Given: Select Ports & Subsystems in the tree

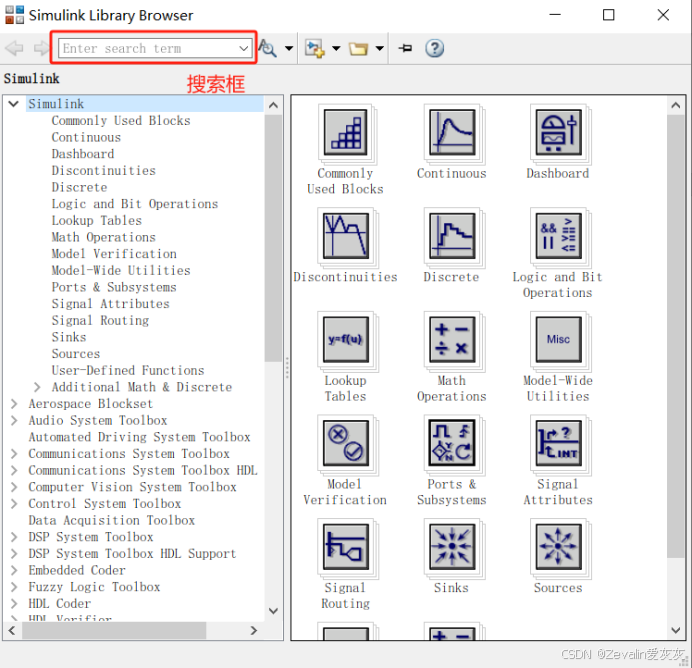Looking at the screenshot, I should coord(114,287).
